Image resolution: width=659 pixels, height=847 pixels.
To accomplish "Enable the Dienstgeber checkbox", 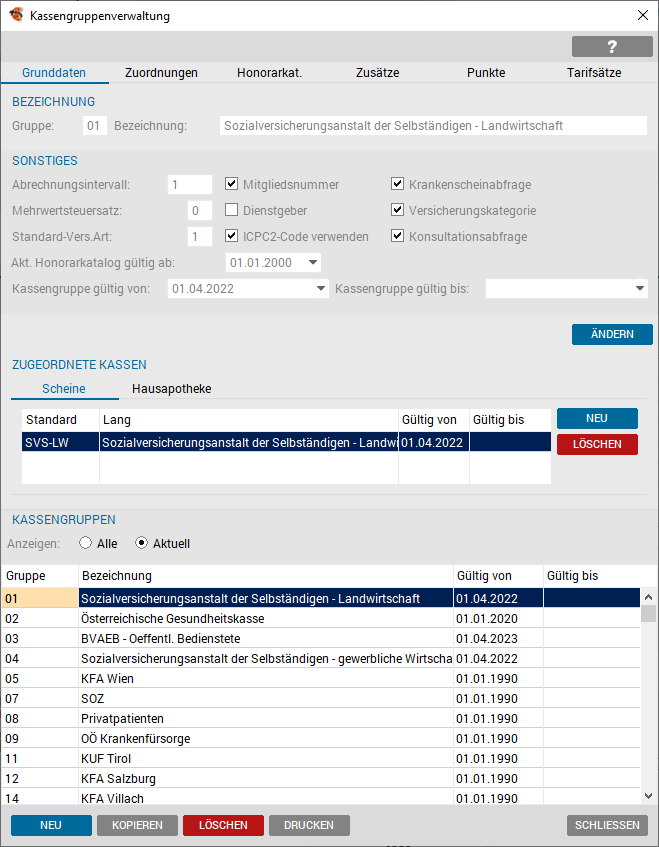I will pos(231,210).
